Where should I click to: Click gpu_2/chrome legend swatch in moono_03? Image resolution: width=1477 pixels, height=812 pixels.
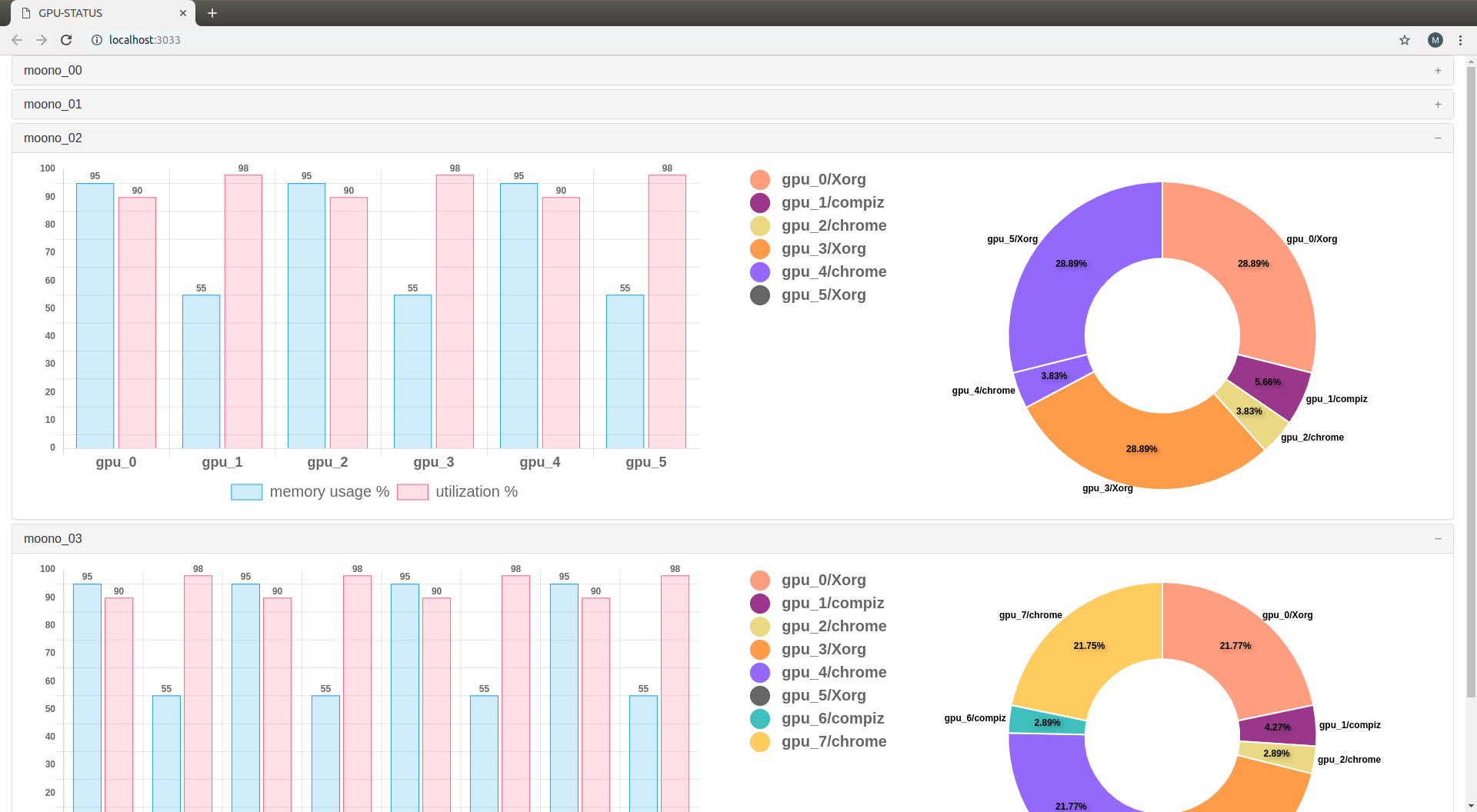pyautogui.click(x=760, y=627)
